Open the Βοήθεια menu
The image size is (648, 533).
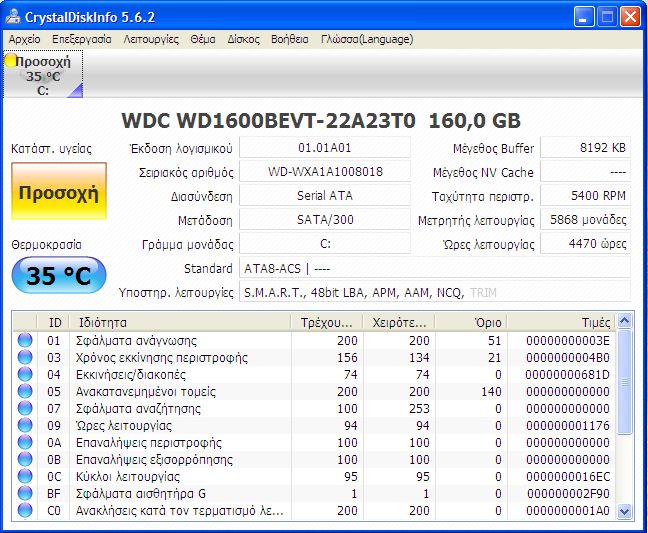[290, 40]
